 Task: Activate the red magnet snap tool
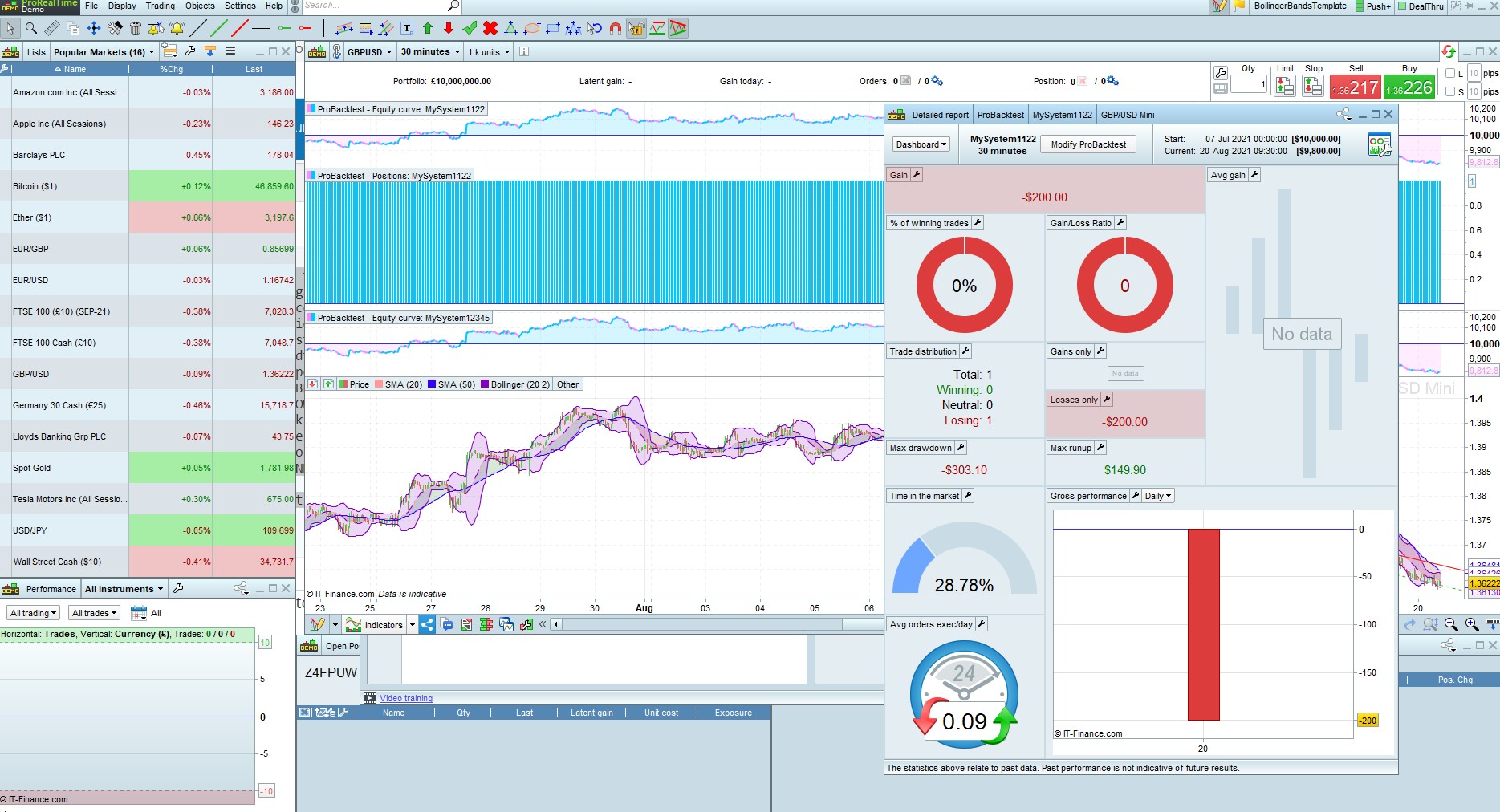click(616, 29)
